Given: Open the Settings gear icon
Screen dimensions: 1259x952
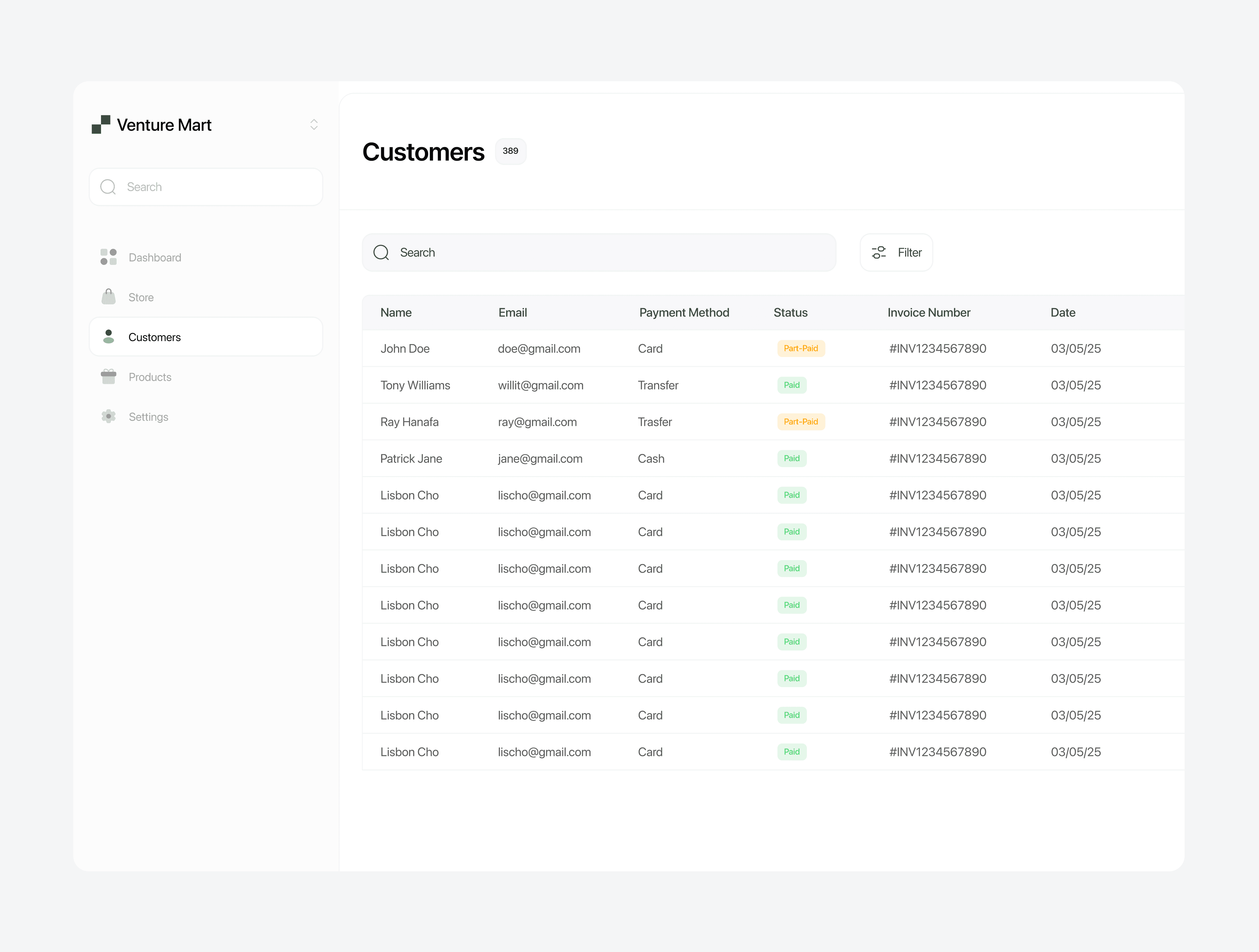Looking at the screenshot, I should point(108,416).
